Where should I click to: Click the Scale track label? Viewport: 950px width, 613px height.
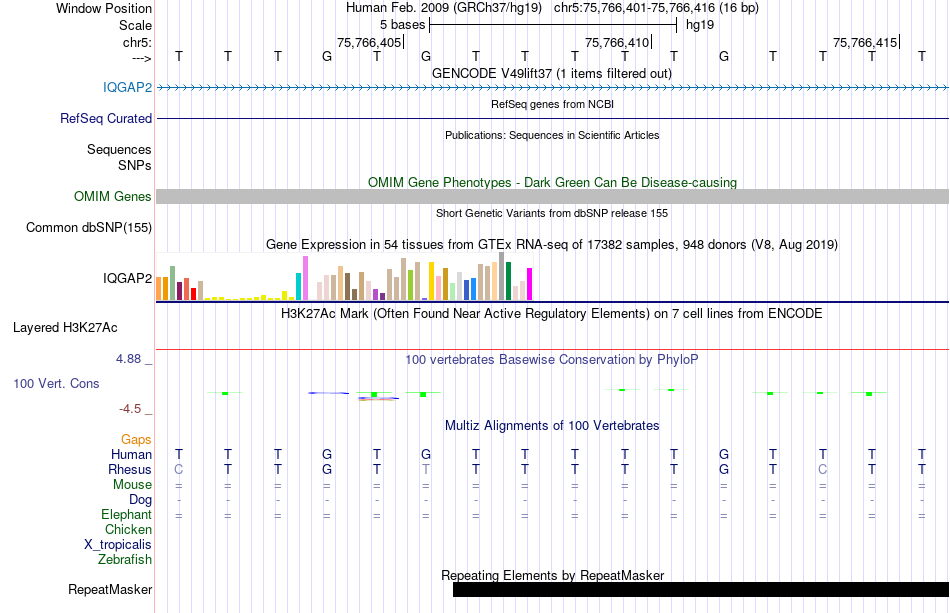(x=135, y=25)
